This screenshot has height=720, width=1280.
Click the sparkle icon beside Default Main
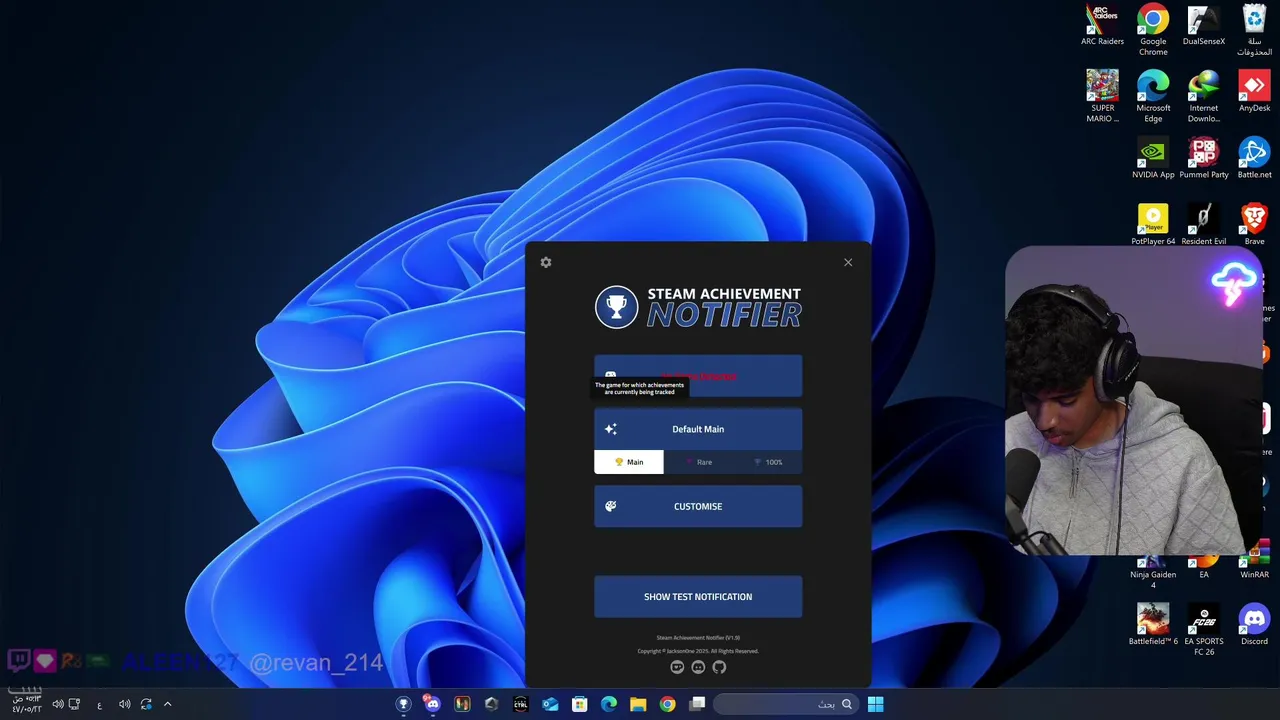coord(611,429)
